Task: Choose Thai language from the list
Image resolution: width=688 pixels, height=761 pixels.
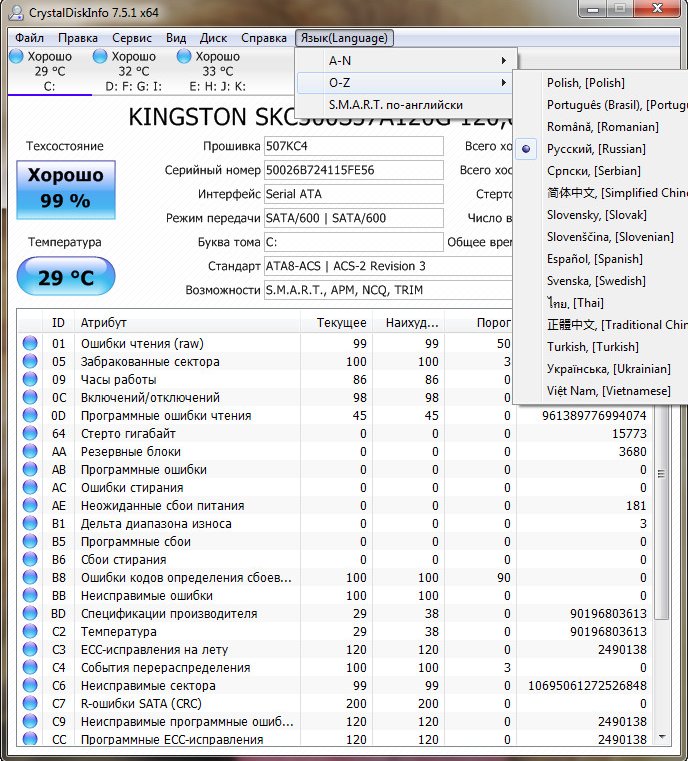Action: [602, 303]
